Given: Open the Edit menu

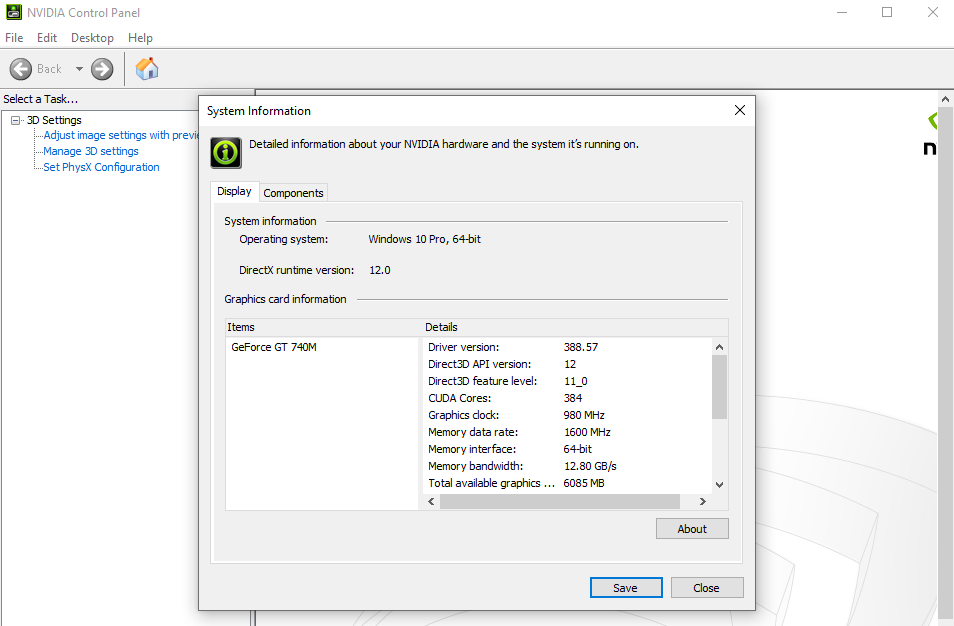Looking at the screenshot, I should click(47, 38).
